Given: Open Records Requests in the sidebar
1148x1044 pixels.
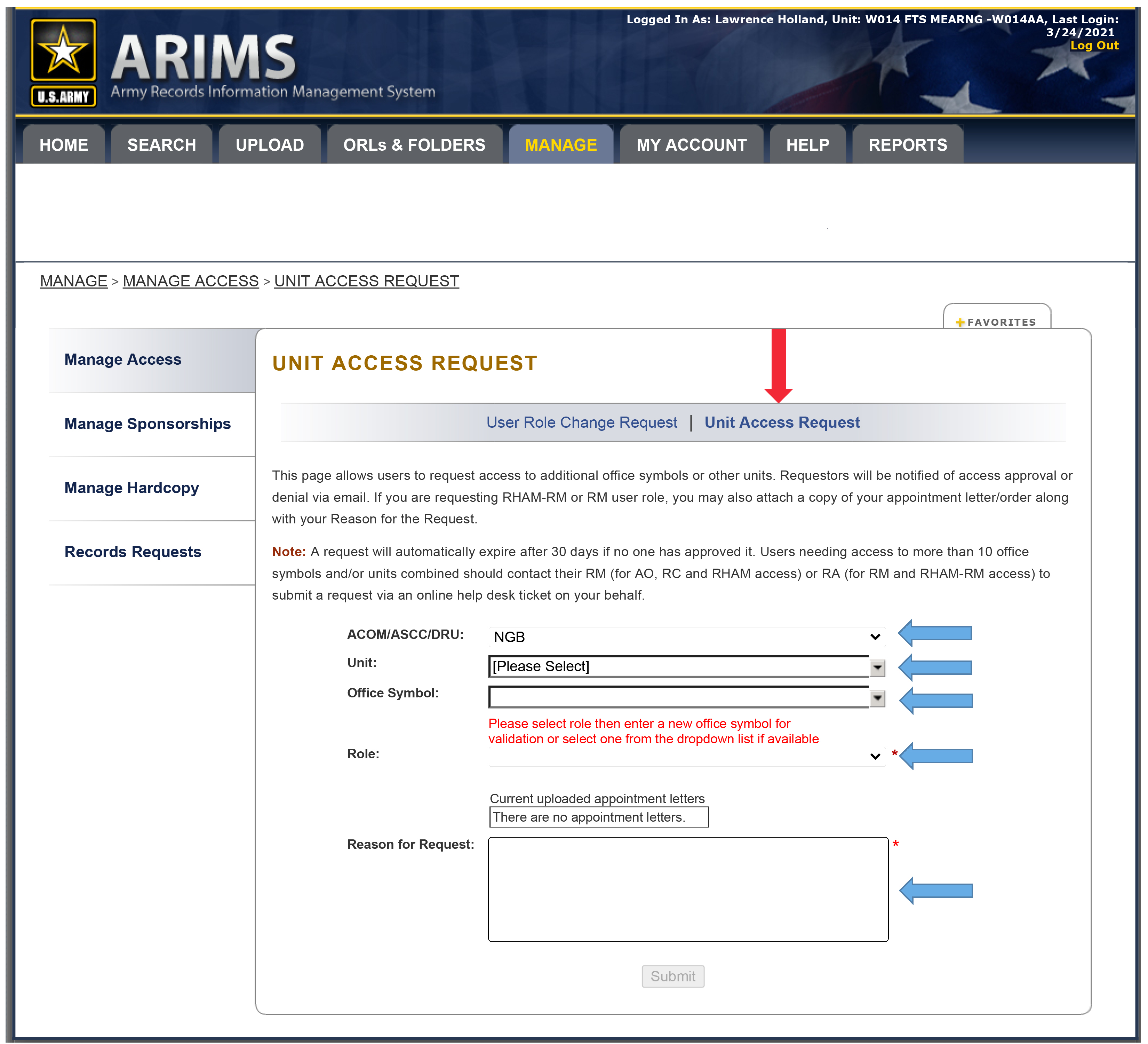Looking at the screenshot, I should click(133, 552).
